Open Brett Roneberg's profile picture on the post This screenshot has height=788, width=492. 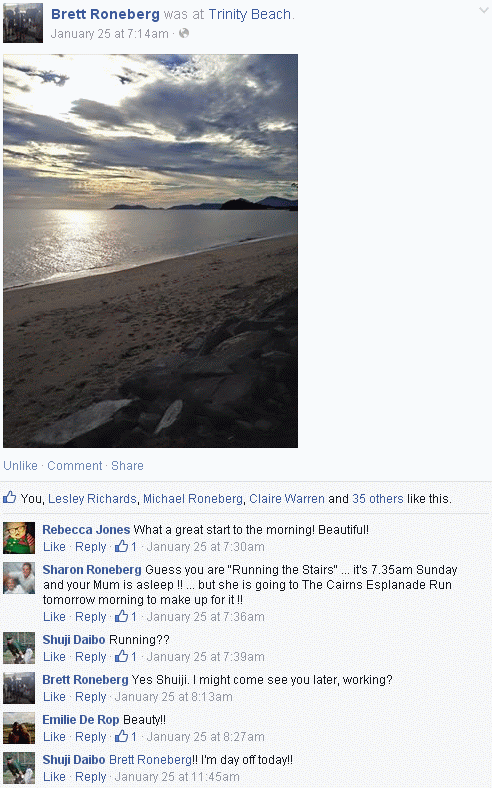coord(23,23)
